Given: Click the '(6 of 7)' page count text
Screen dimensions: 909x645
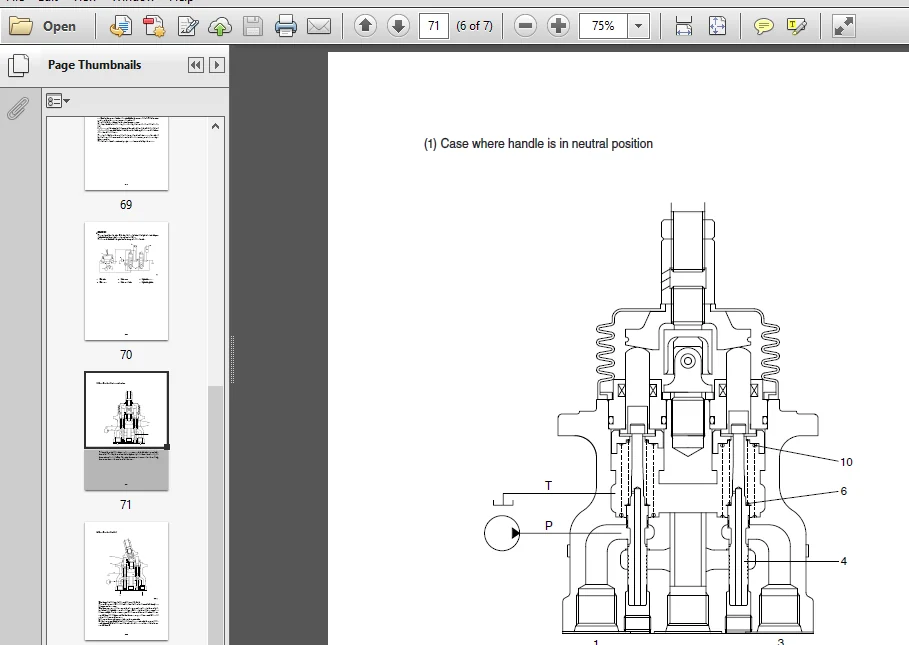Looking at the screenshot, I should [x=474, y=26].
